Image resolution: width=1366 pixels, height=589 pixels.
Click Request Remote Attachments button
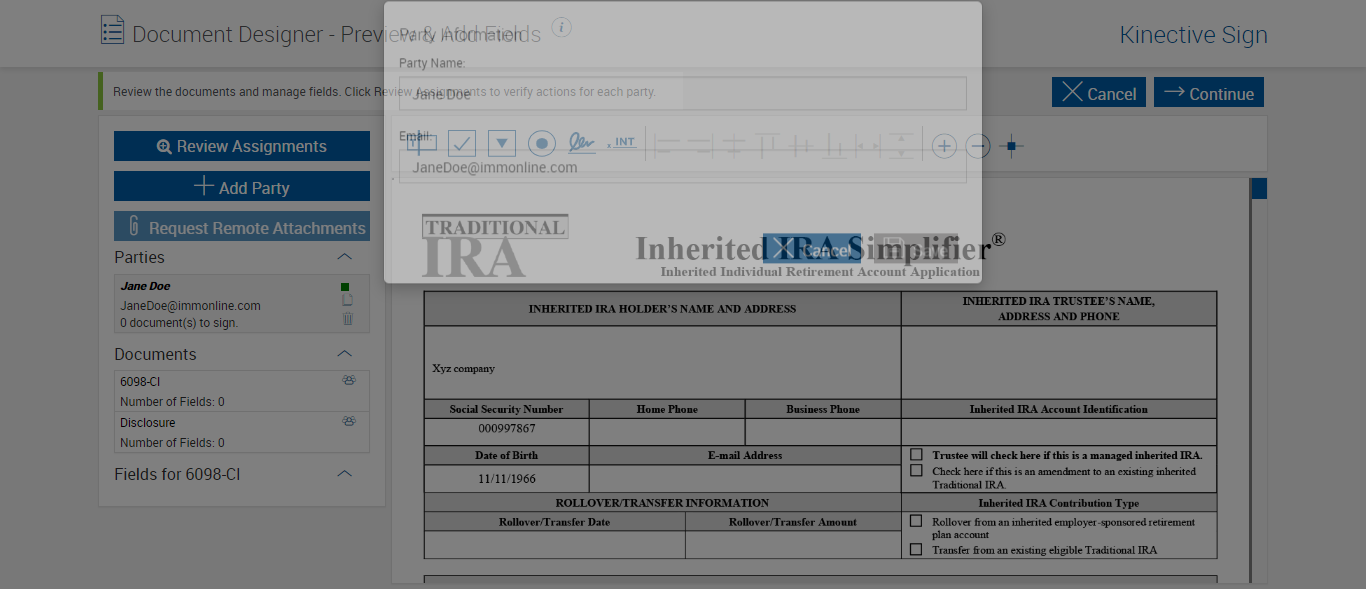tap(242, 227)
